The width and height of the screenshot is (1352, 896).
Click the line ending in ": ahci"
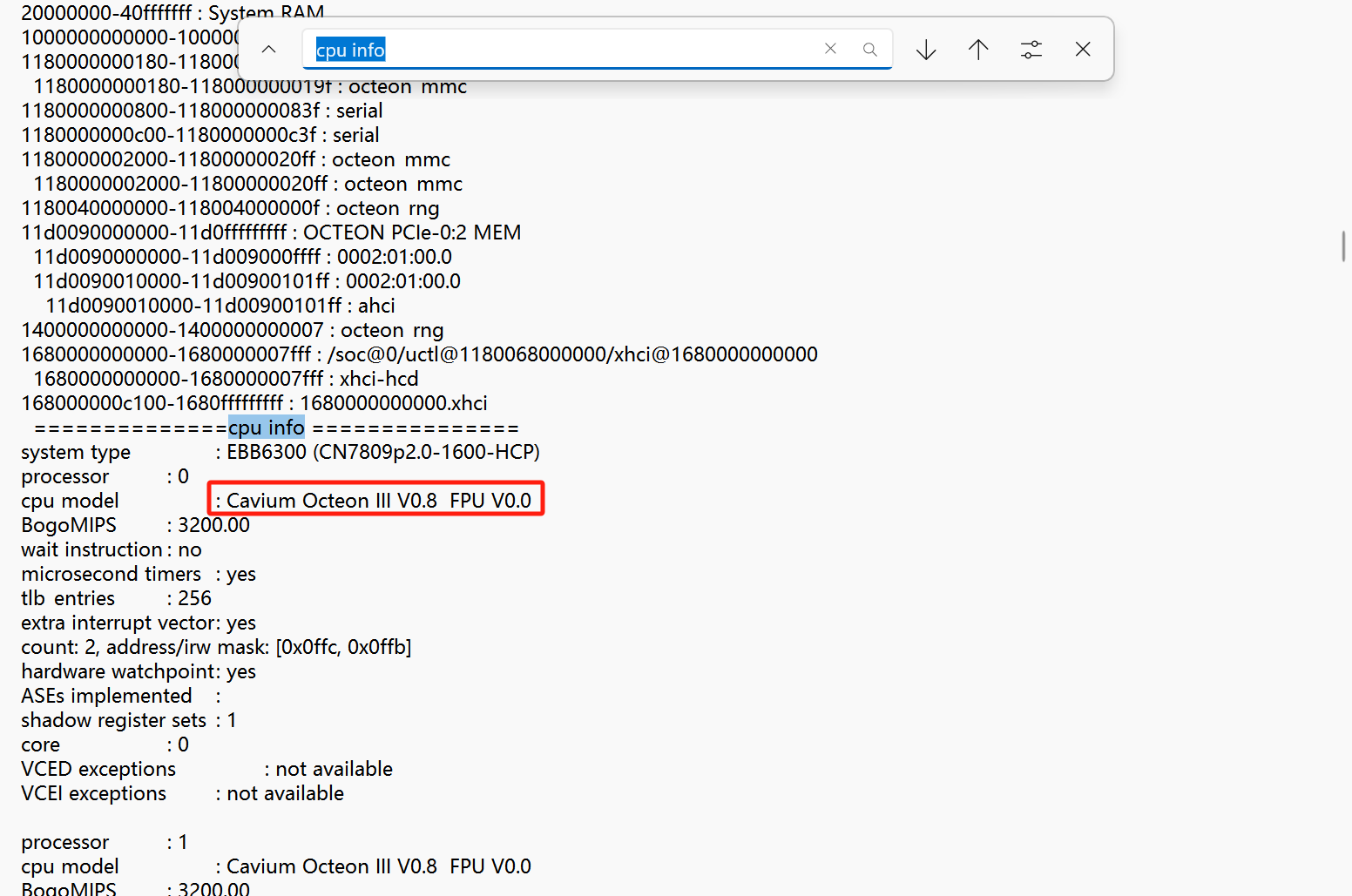coord(220,306)
